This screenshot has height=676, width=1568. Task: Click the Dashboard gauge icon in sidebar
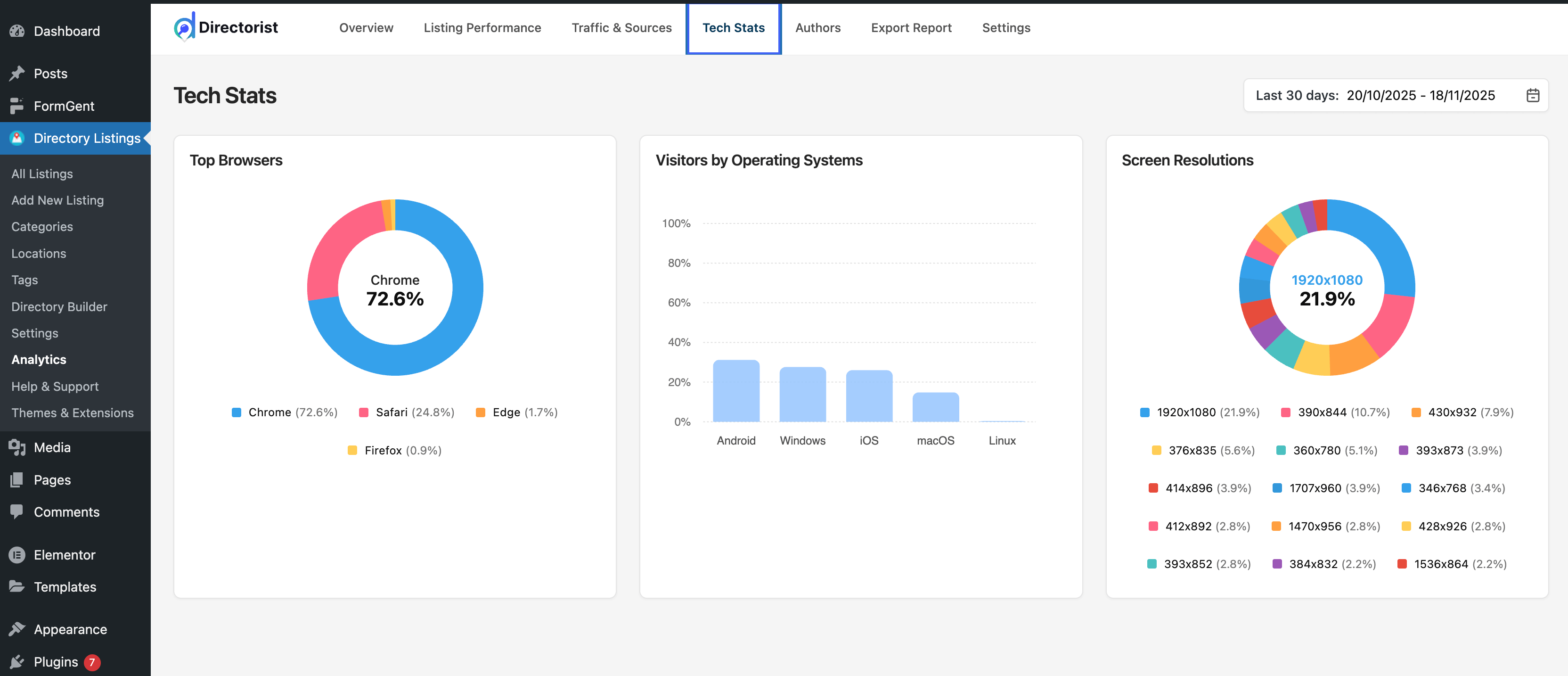point(17,31)
